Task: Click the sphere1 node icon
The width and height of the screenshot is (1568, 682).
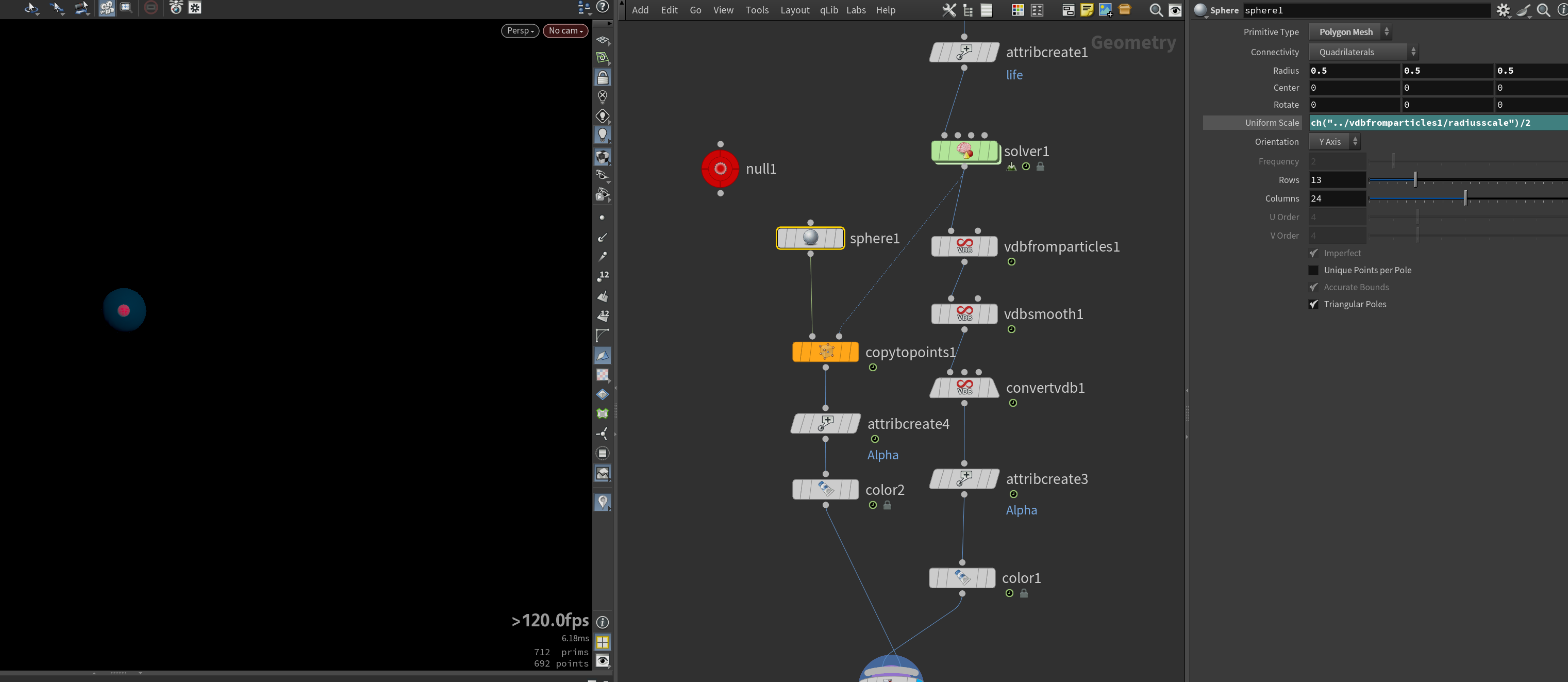Action: point(810,238)
